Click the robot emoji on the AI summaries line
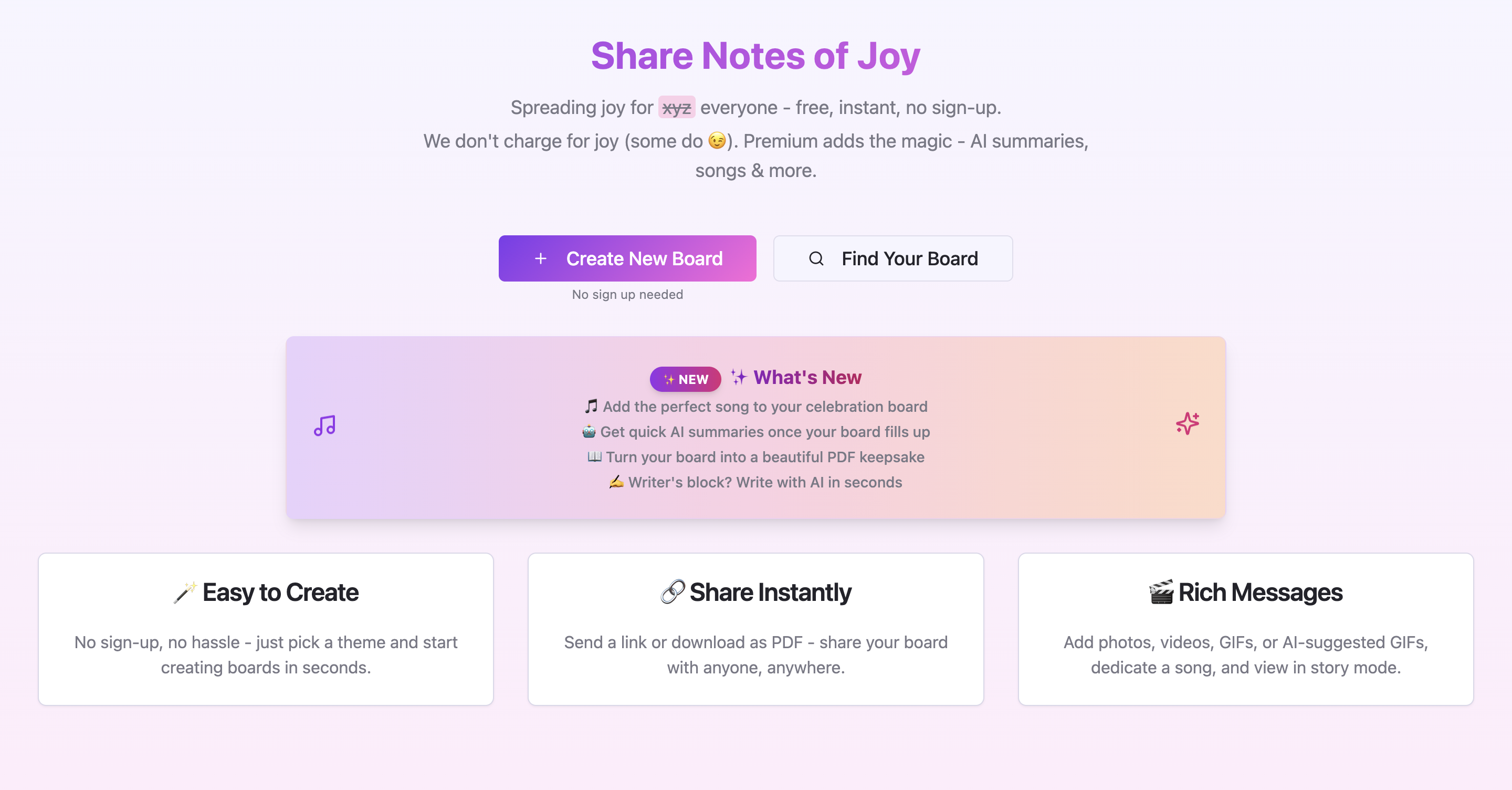 pos(588,432)
